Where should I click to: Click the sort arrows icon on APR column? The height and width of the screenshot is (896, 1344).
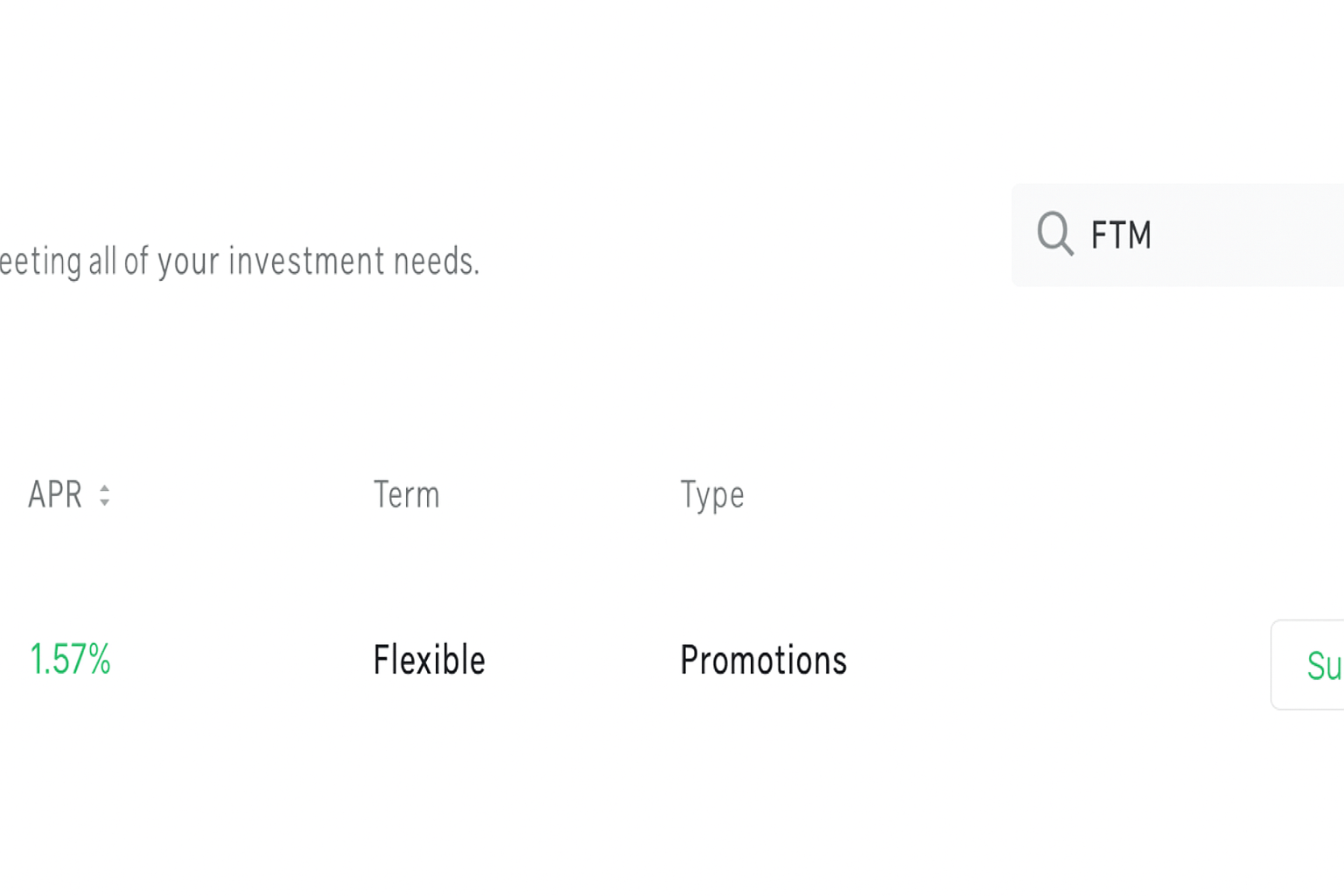tap(104, 494)
